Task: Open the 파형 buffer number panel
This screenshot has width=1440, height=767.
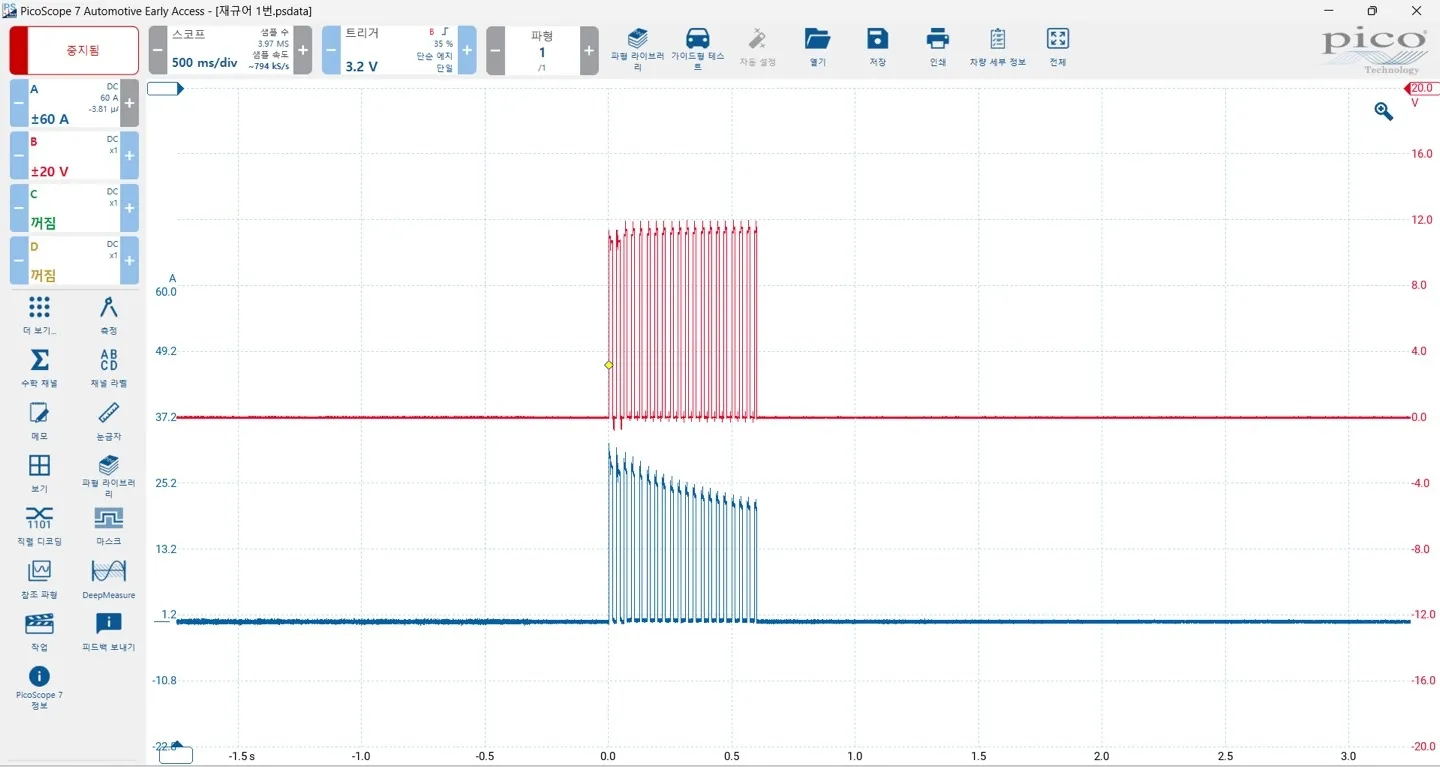Action: pos(542,50)
